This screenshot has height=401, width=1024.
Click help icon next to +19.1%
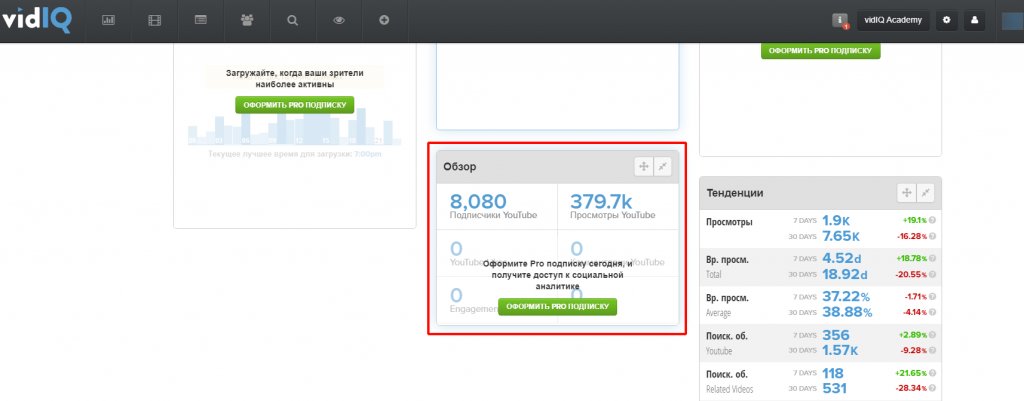click(933, 221)
